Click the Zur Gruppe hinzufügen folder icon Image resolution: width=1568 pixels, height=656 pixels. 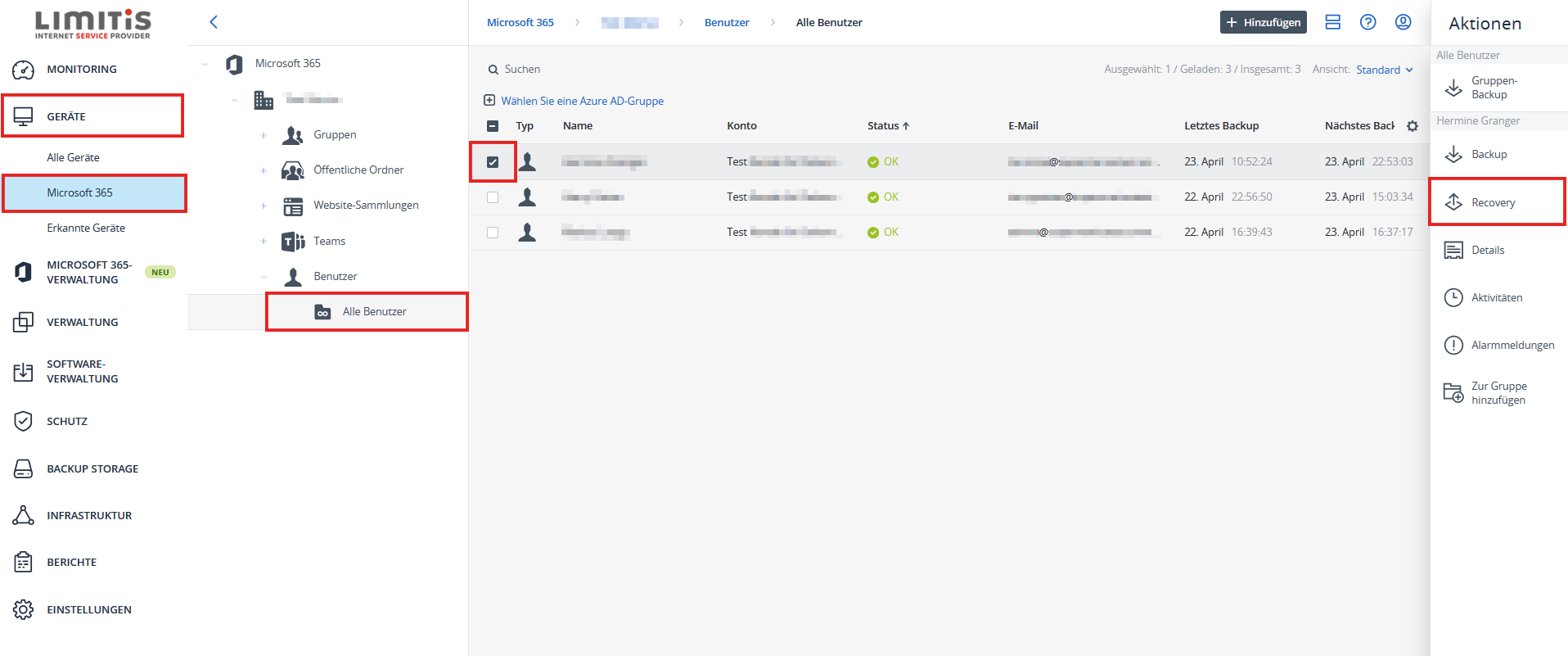point(1453,392)
